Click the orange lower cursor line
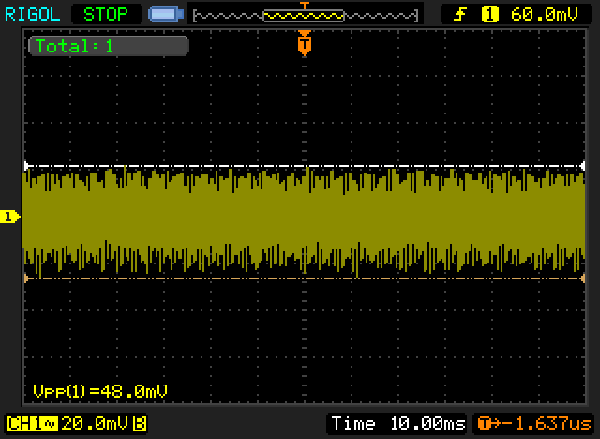Screen dimensions: 600x439 coord(305,279)
